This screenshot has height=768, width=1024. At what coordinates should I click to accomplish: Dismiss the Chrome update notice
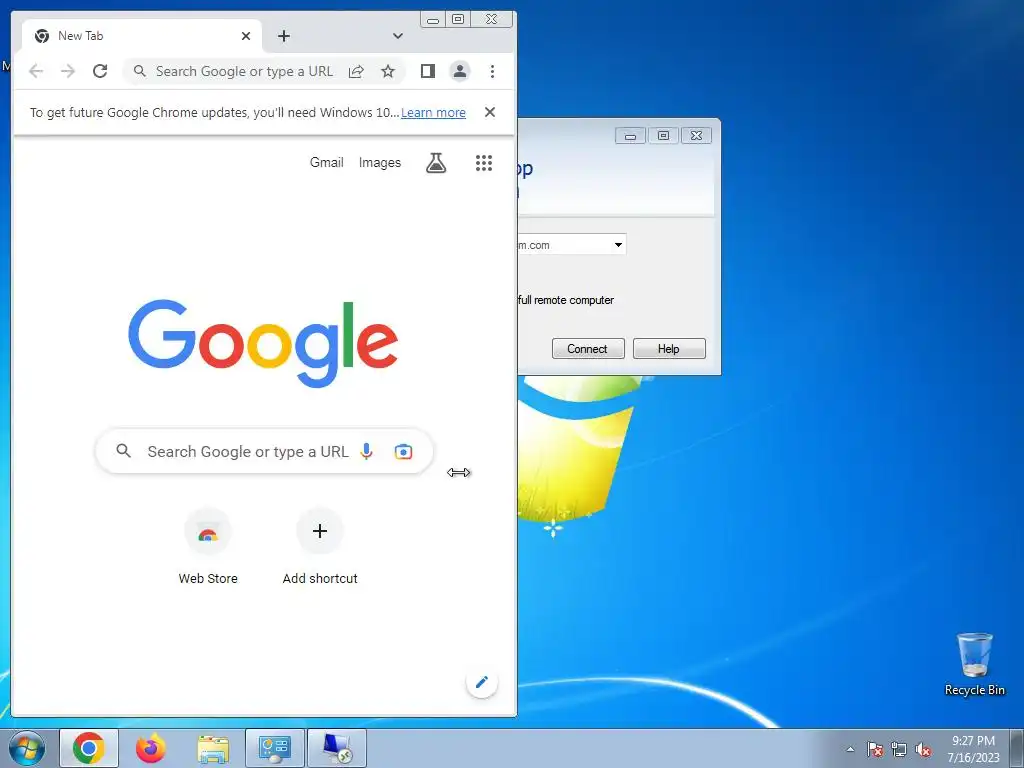click(x=490, y=112)
